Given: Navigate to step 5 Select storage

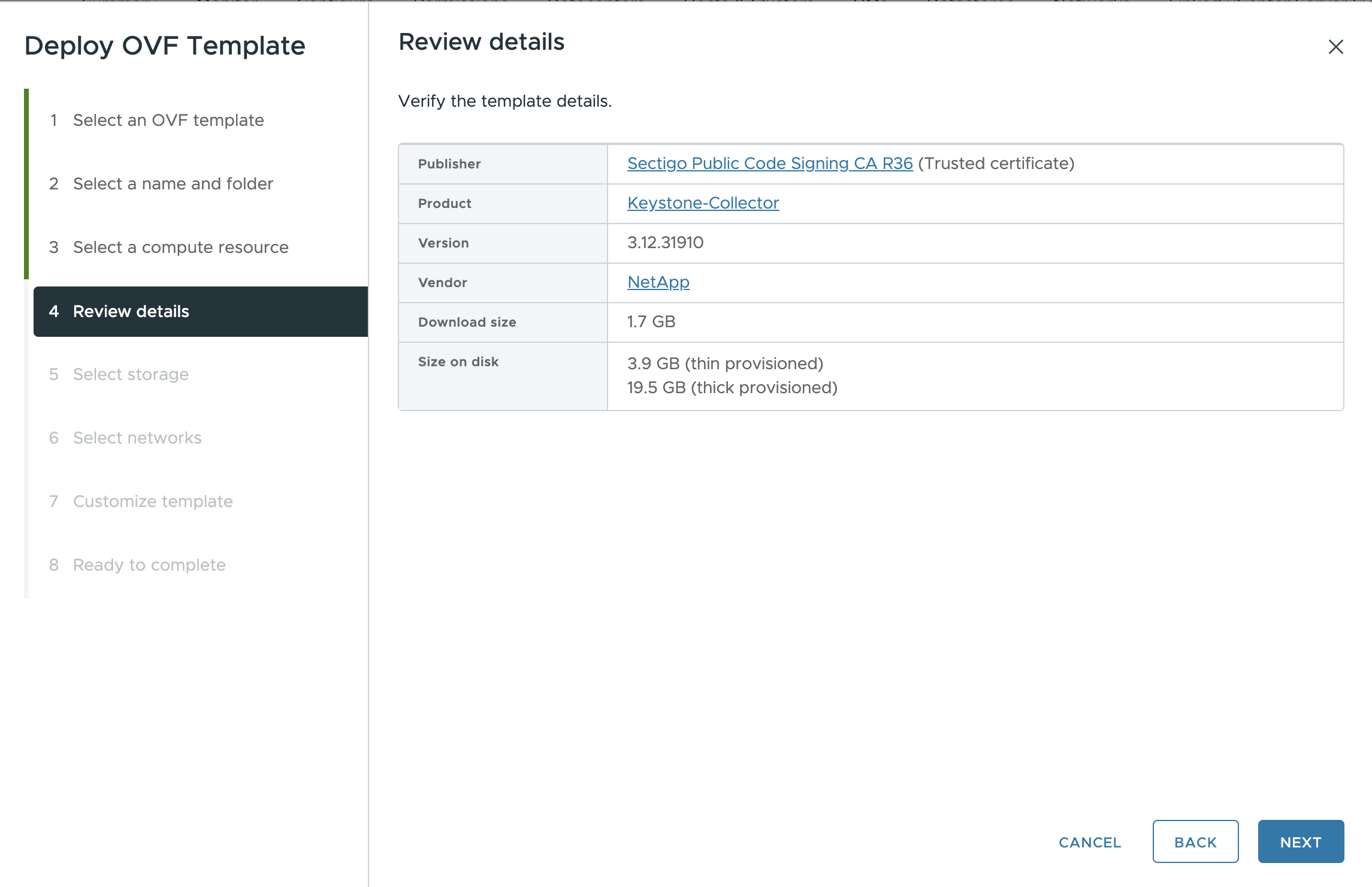Looking at the screenshot, I should point(130,374).
